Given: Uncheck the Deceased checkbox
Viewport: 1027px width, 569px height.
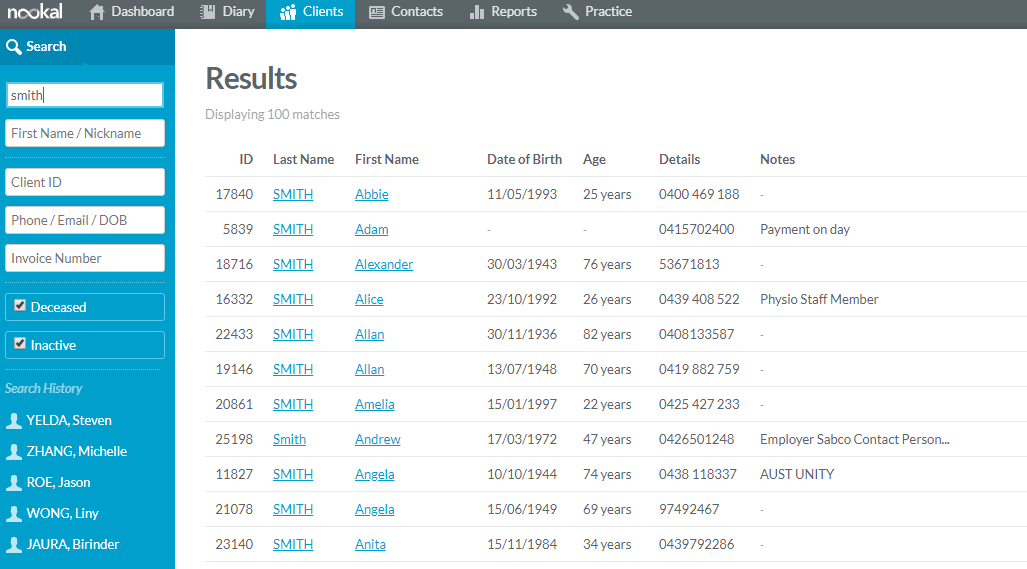Looking at the screenshot, I should point(20,306).
